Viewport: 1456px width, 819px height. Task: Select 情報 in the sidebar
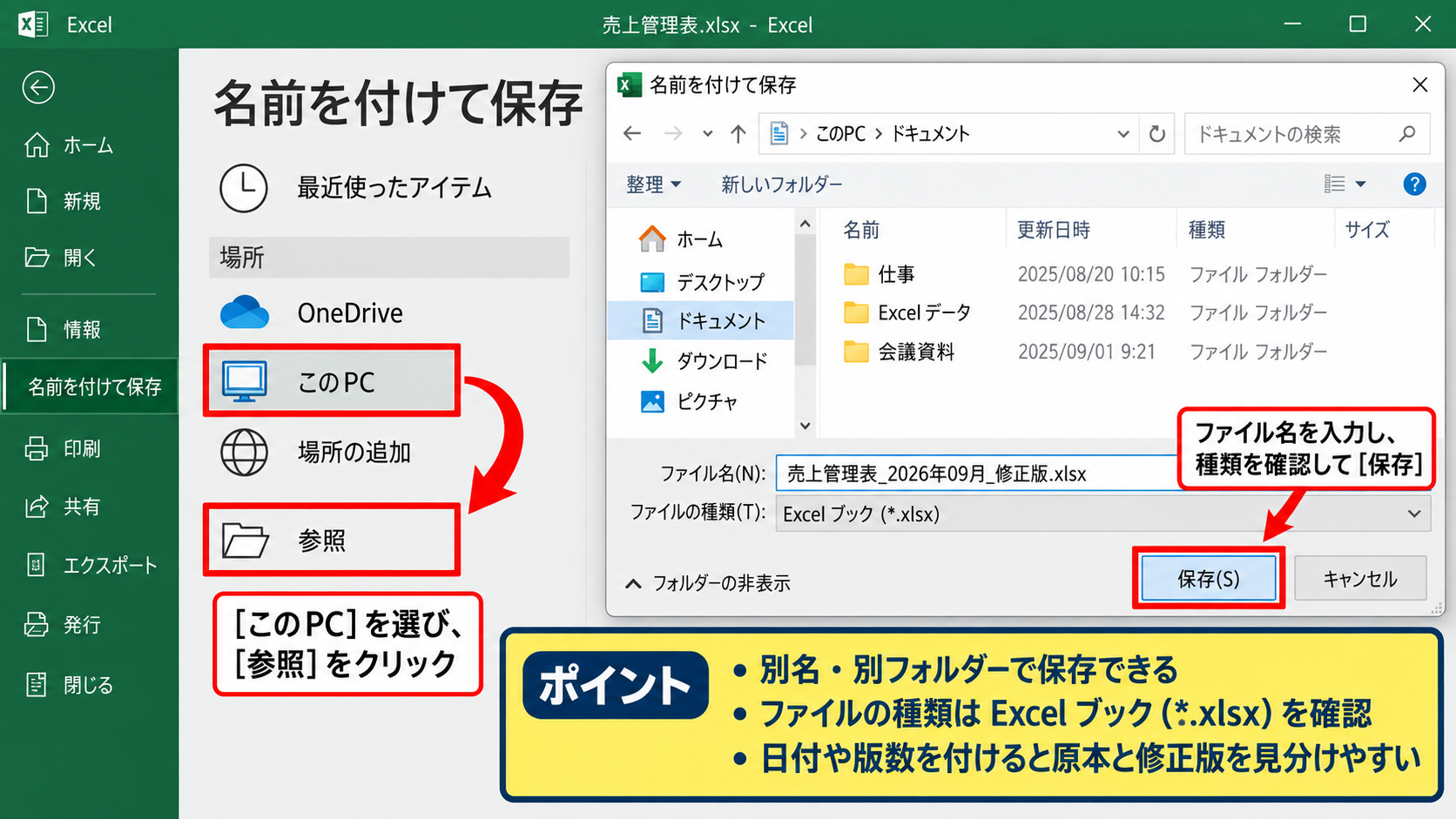coord(63,329)
